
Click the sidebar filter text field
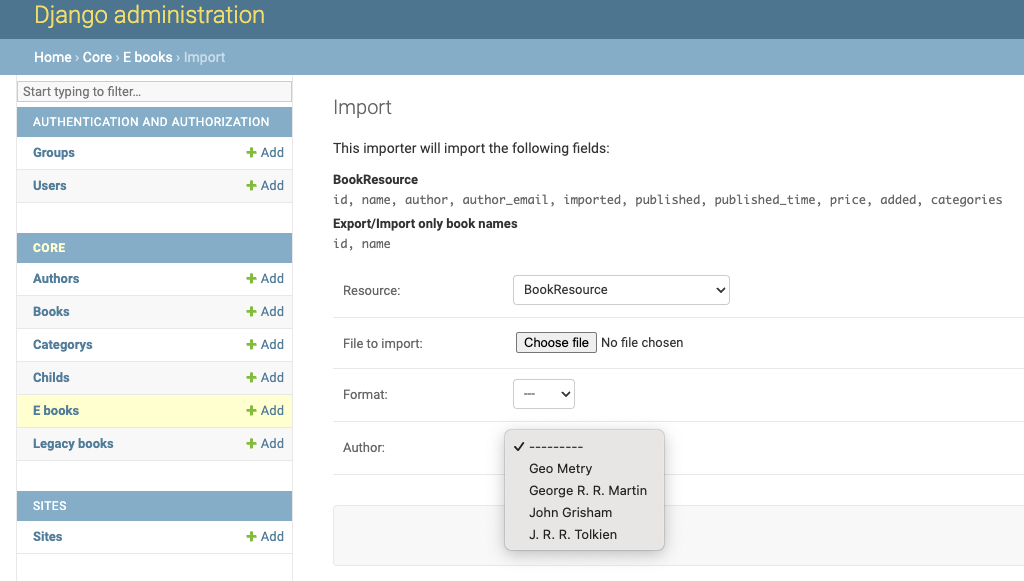[154, 91]
